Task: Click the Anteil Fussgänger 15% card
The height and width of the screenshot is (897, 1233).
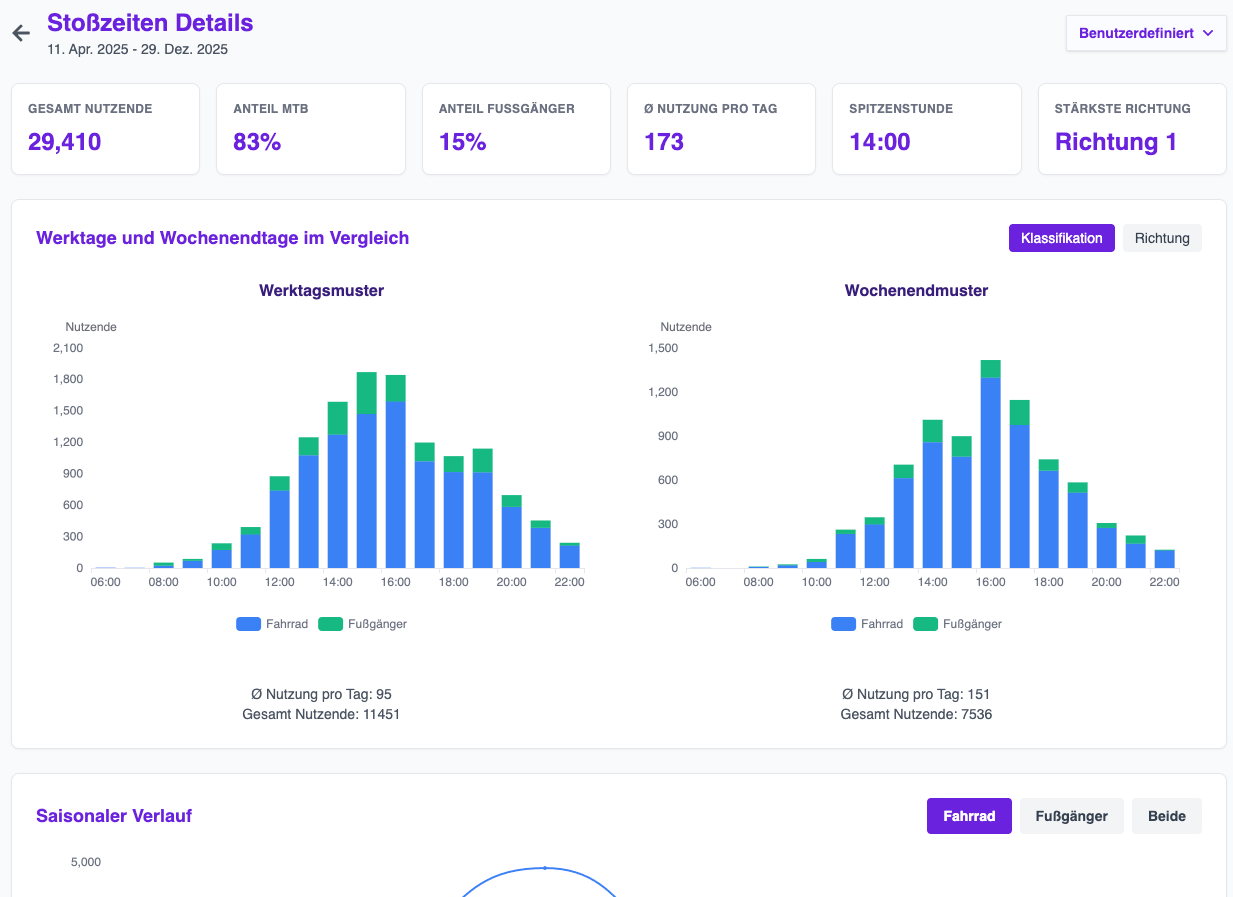Action: [516, 129]
